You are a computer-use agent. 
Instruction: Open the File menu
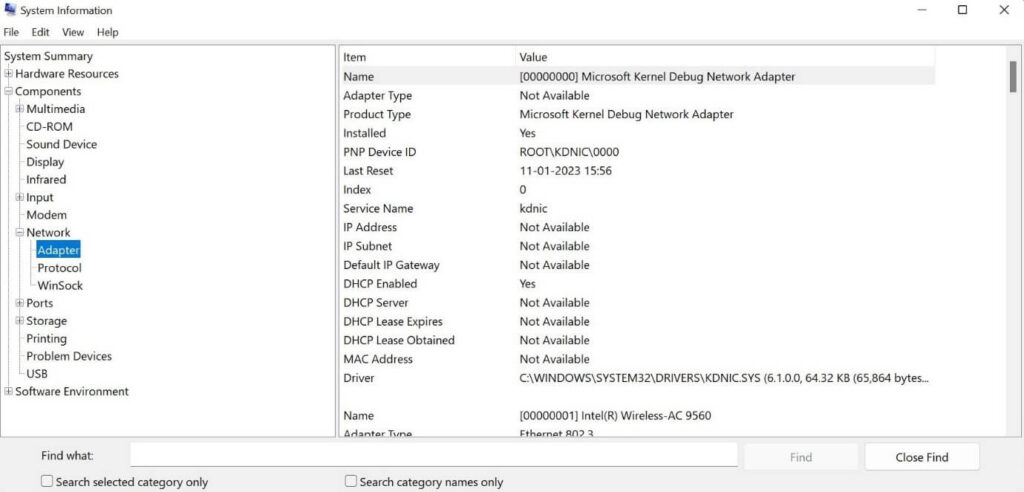pyautogui.click(x=11, y=32)
